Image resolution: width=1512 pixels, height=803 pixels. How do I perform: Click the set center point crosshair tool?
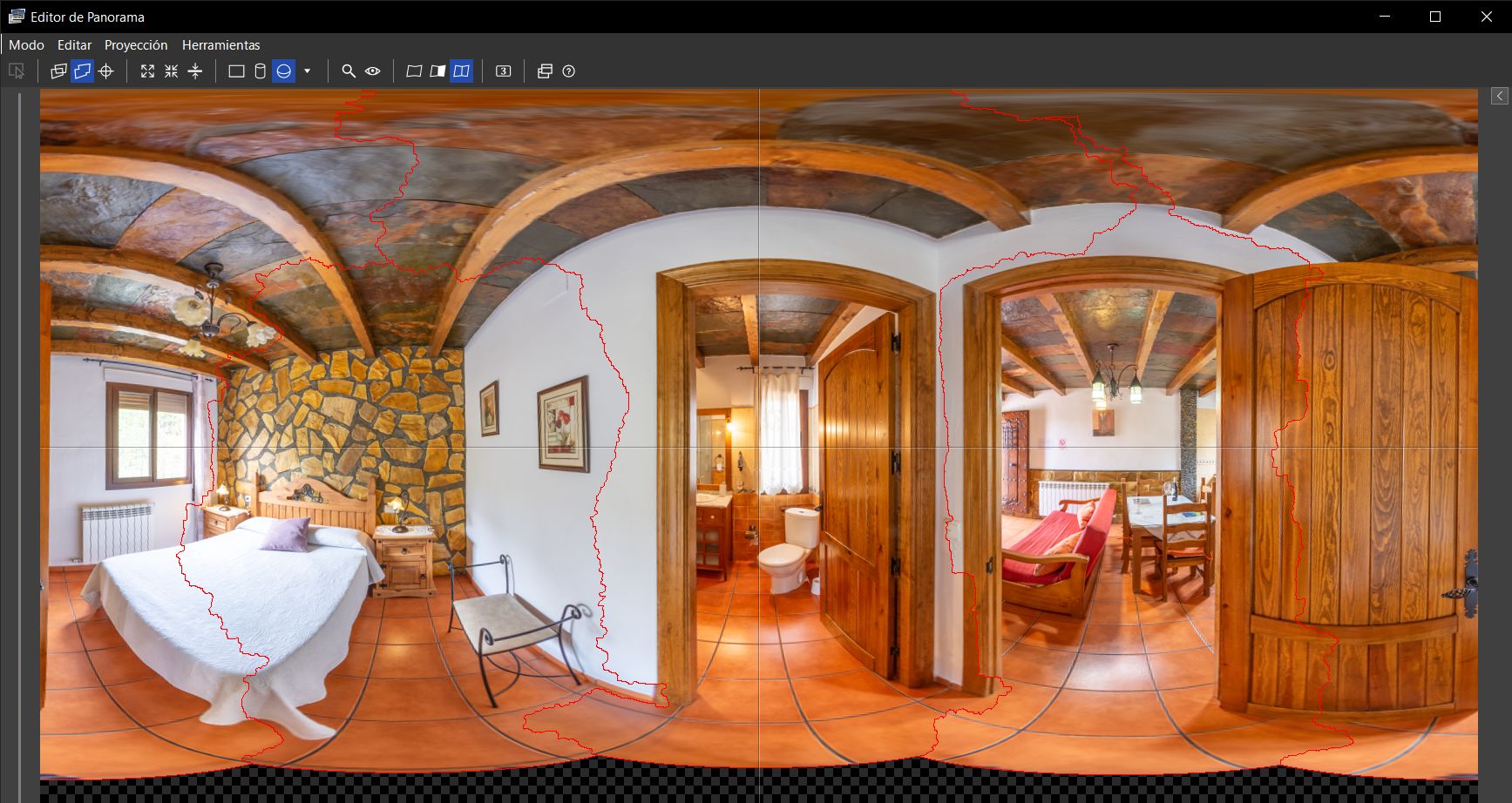click(106, 71)
